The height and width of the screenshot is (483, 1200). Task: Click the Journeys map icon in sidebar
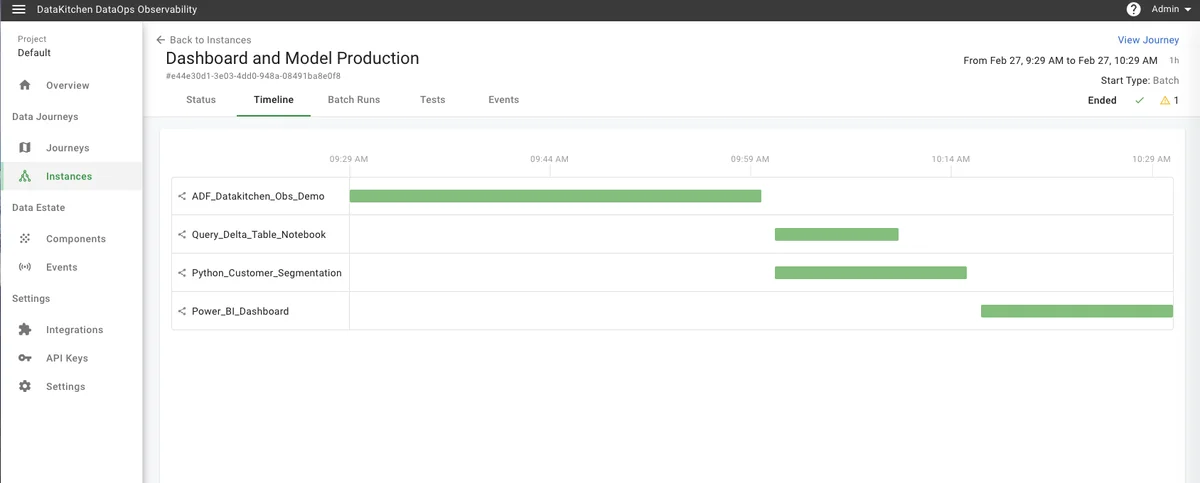(25, 148)
